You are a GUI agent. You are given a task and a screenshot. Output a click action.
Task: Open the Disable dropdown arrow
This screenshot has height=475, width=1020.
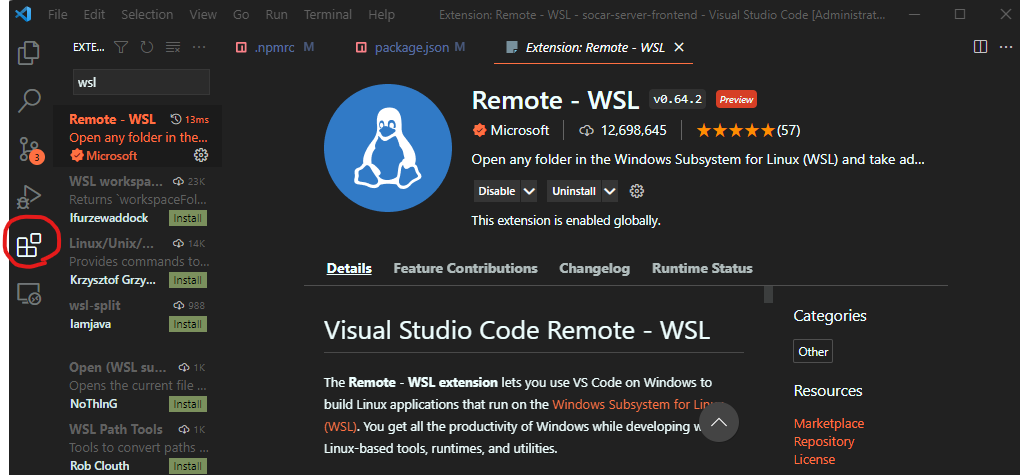529,191
